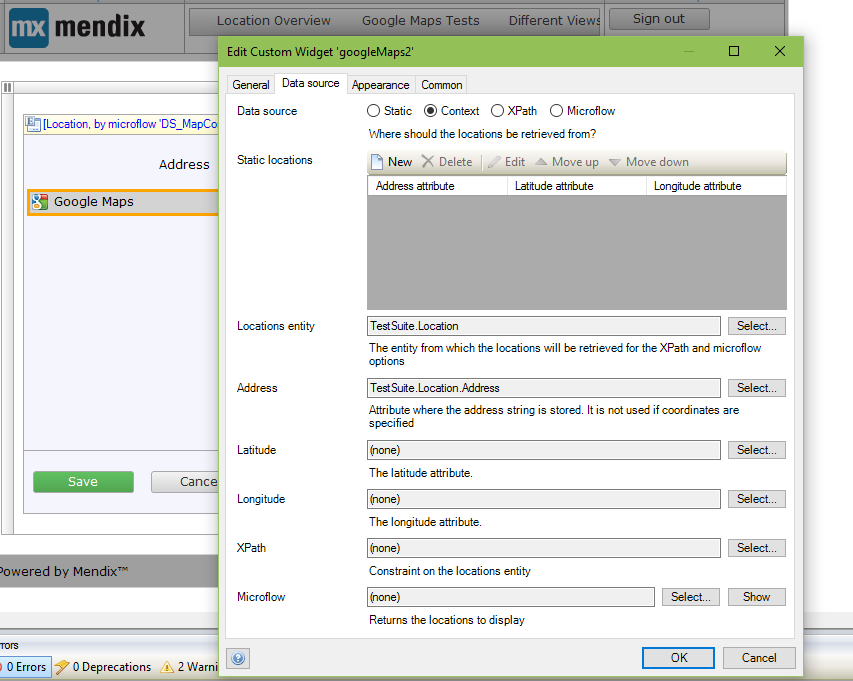Click the Microflow (none) field
This screenshot has width=853, height=681.
point(511,597)
